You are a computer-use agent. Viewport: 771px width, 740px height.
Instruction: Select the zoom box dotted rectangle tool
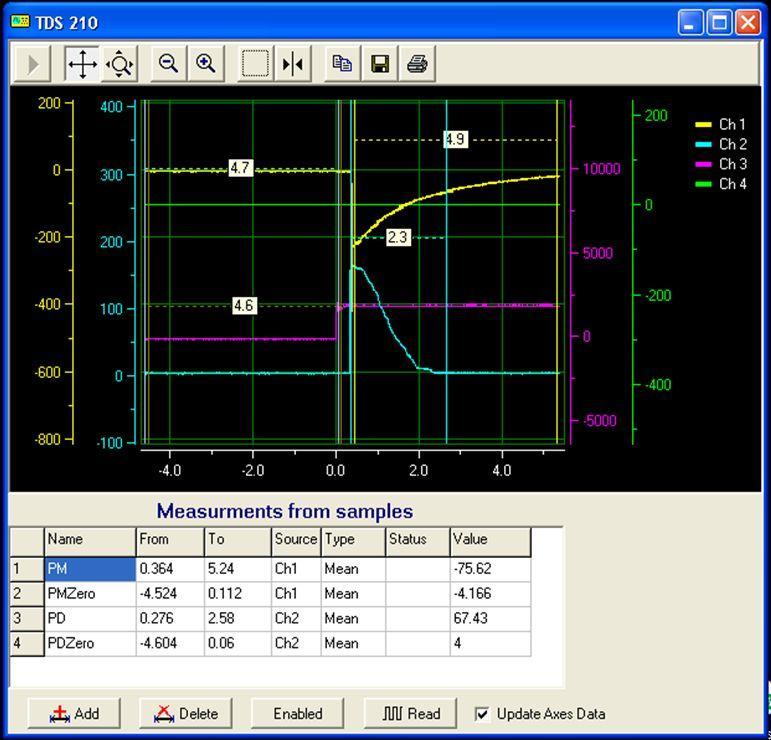click(255, 64)
